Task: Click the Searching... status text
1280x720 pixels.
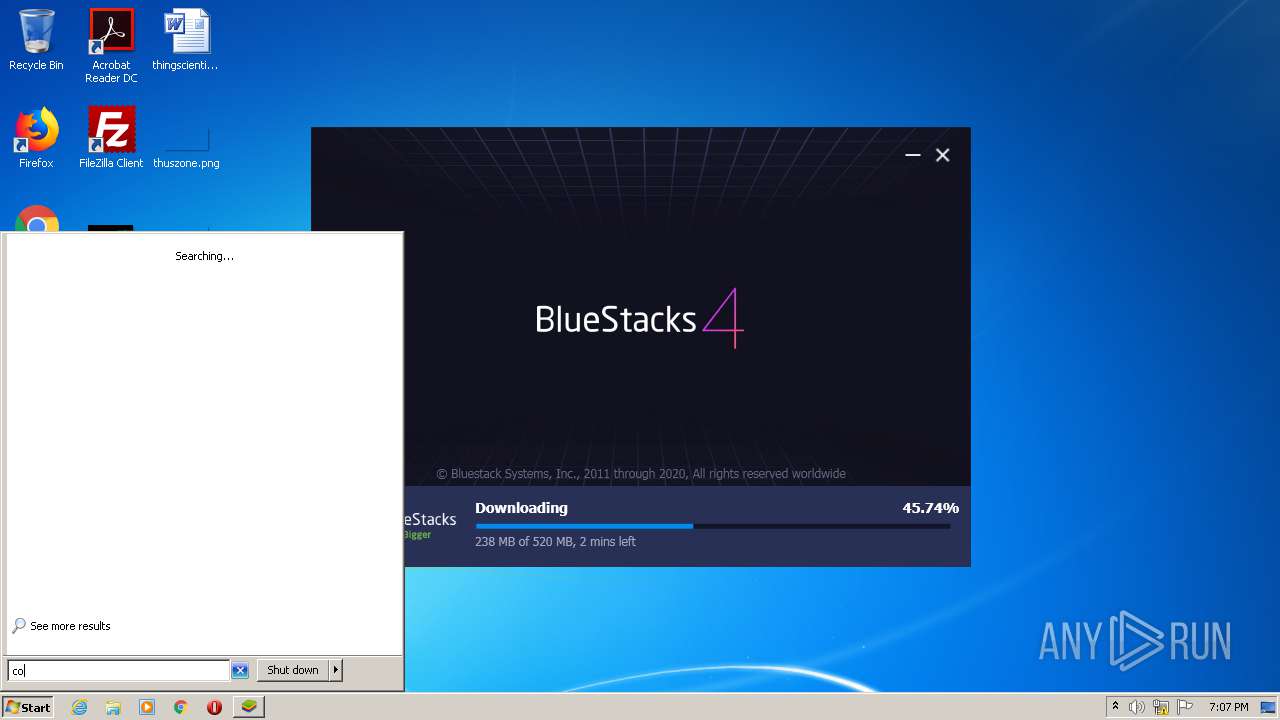Action: [x=204, y=256]
